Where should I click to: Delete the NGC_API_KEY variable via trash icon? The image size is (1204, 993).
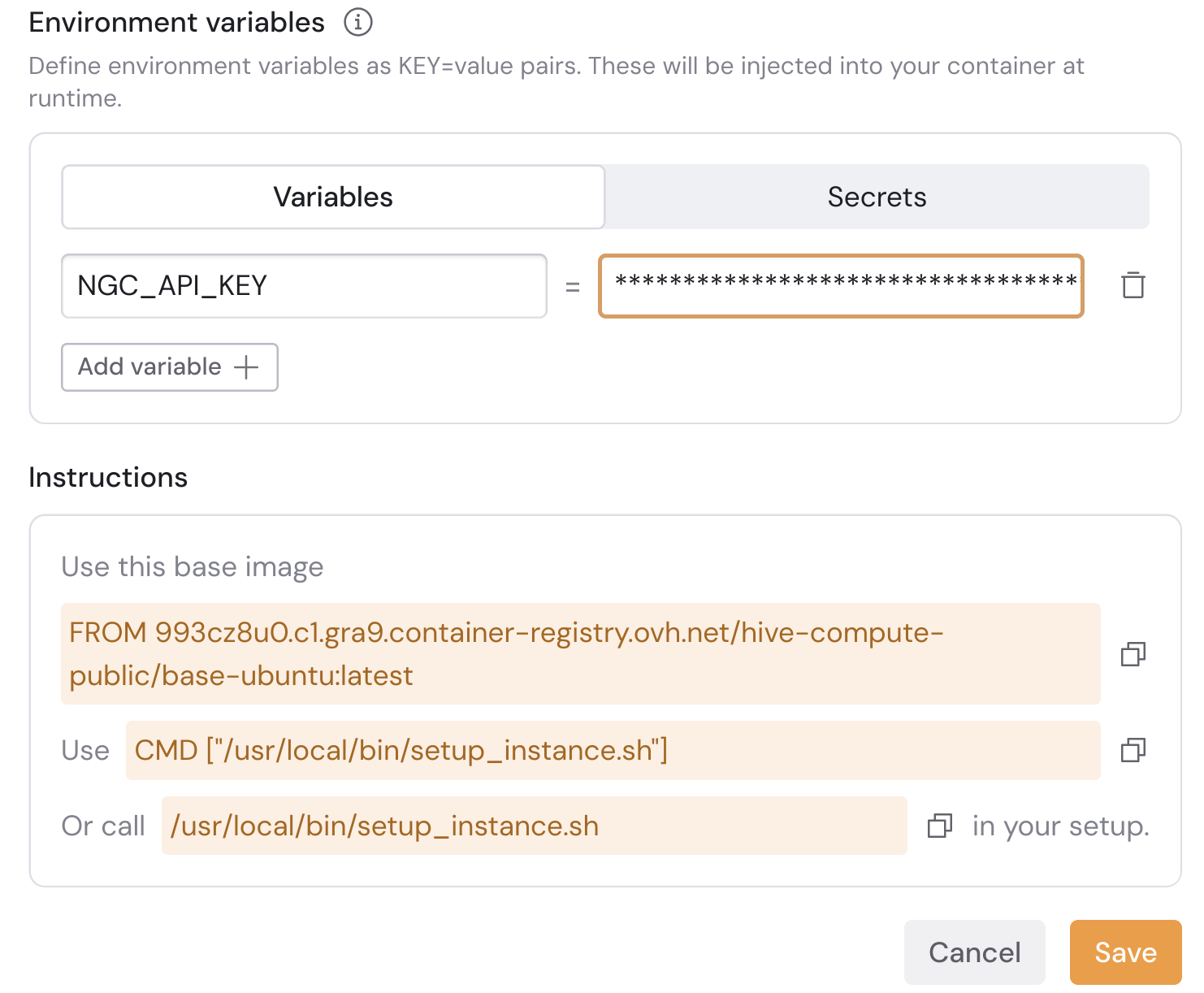[1133, 285]
